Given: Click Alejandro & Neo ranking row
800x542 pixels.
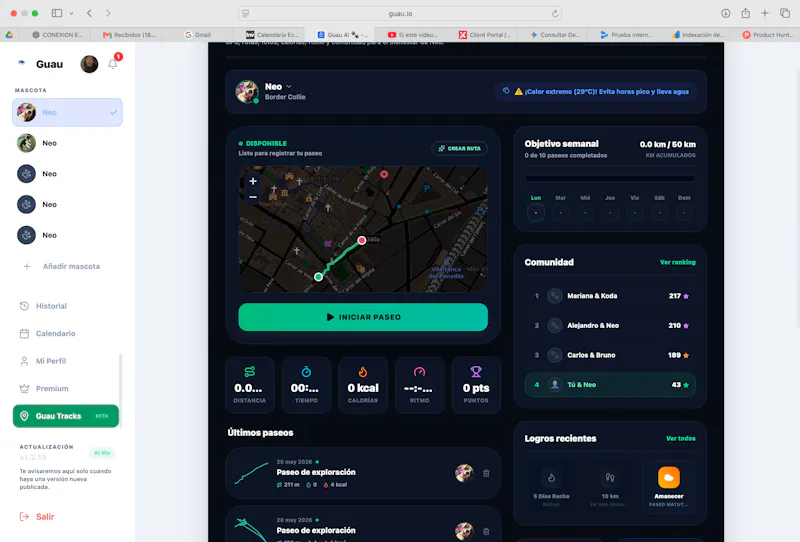Looking at the screenshot, I should pyautogui.click(x=610, y=326).
